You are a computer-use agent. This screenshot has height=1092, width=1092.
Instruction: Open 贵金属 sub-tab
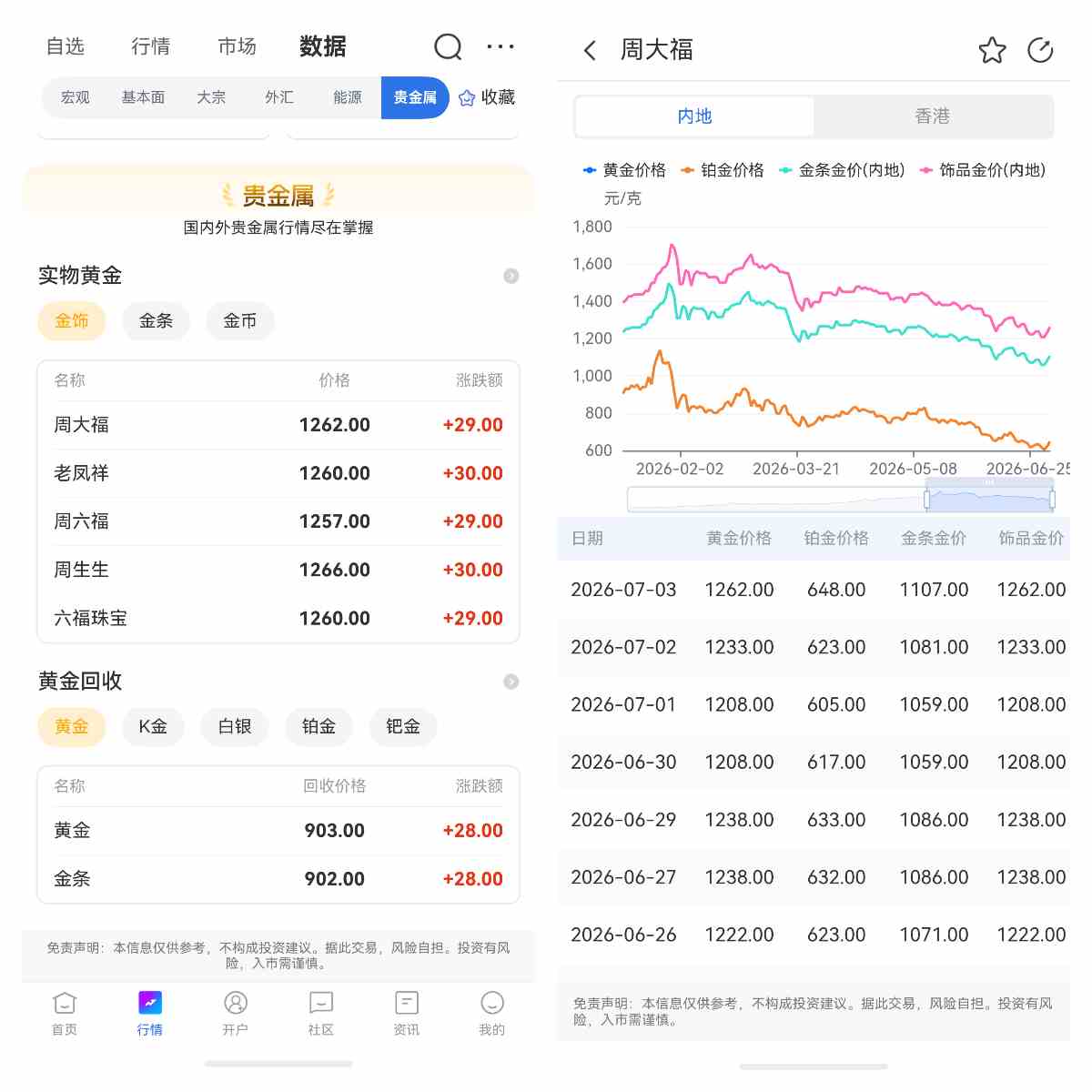point(415,97)
